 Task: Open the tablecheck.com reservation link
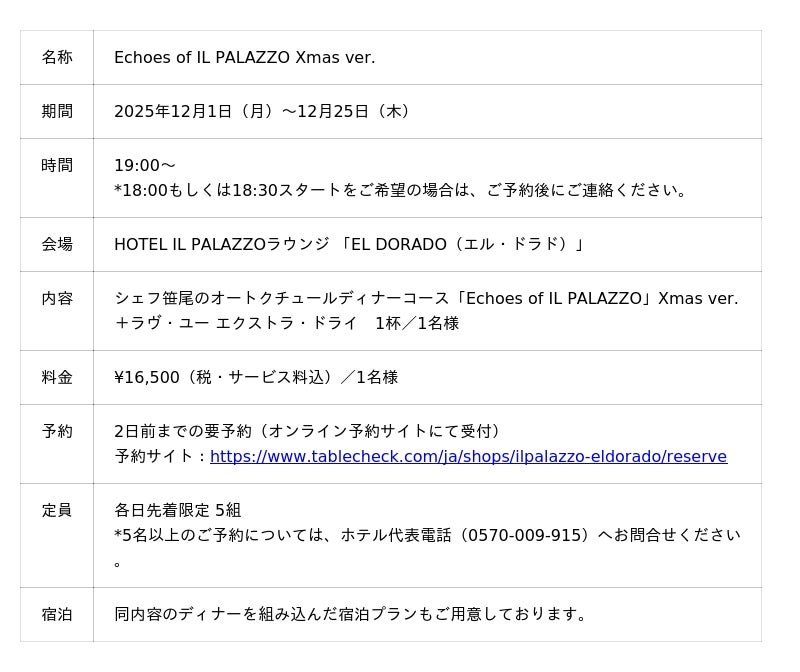click(x=468, y=457)
